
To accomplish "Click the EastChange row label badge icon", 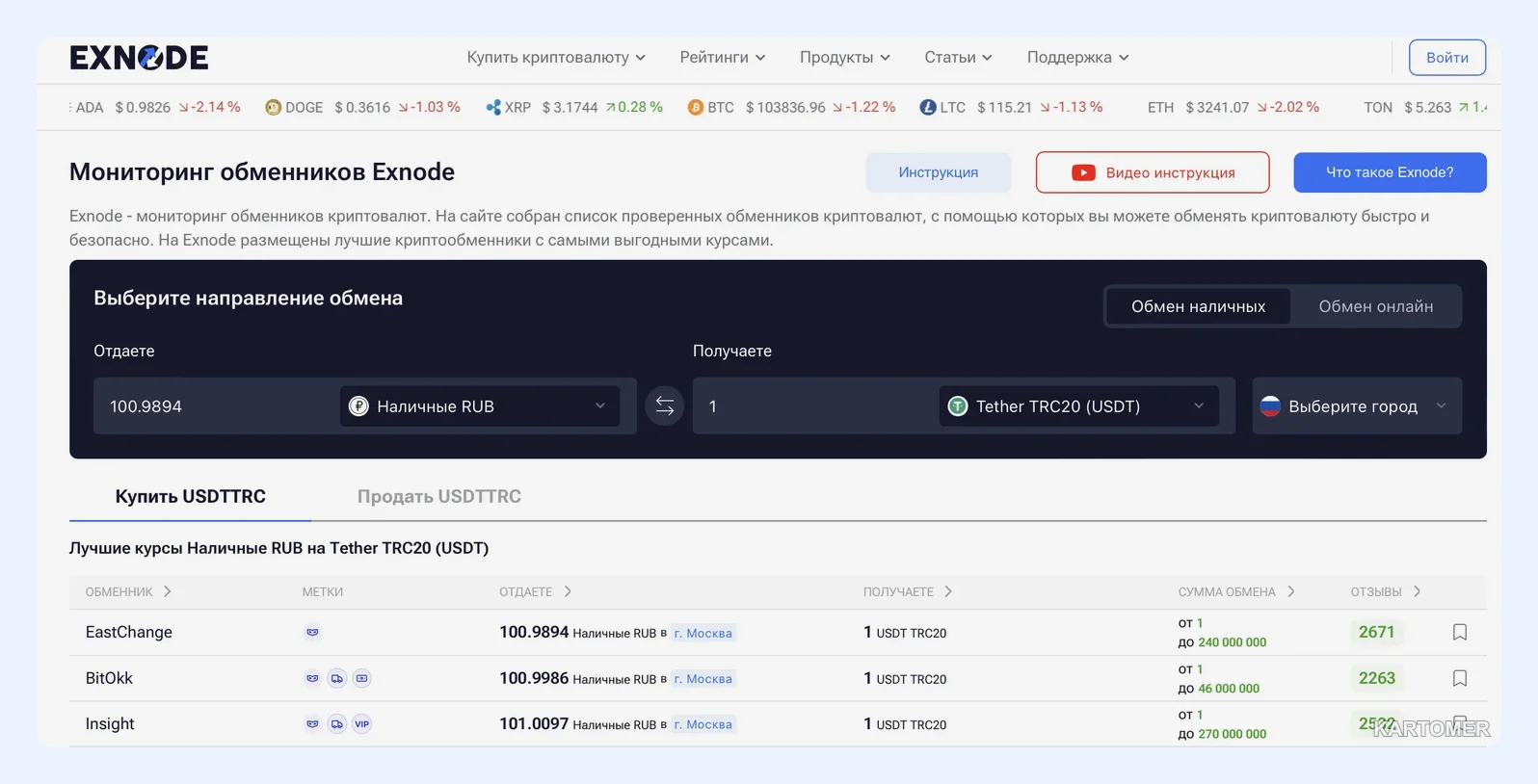I will click(x=312, y=633).
